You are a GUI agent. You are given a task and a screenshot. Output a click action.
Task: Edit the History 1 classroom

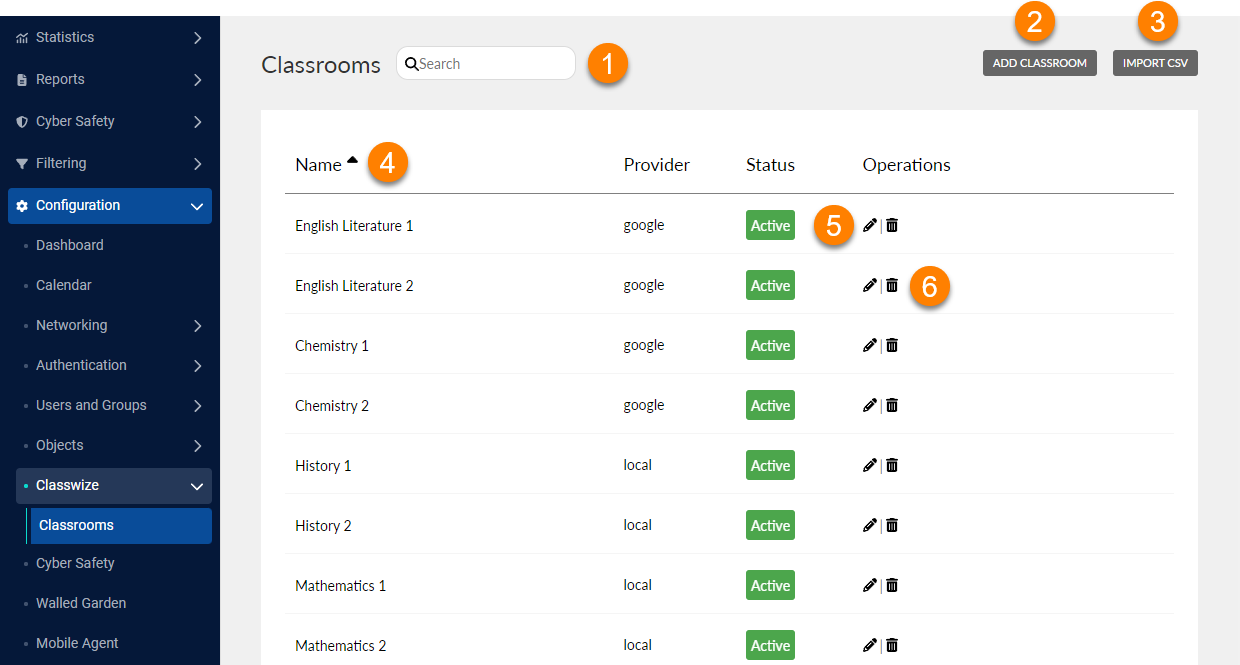click(869, 466)
